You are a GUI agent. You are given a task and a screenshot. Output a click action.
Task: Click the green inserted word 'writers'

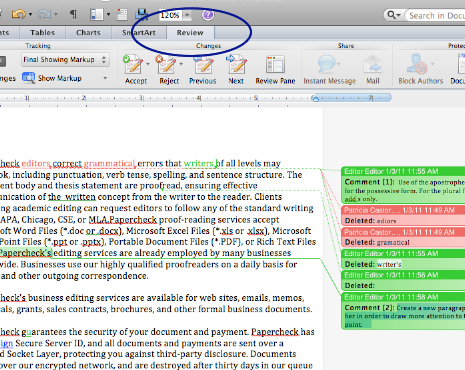coord(198,164)
